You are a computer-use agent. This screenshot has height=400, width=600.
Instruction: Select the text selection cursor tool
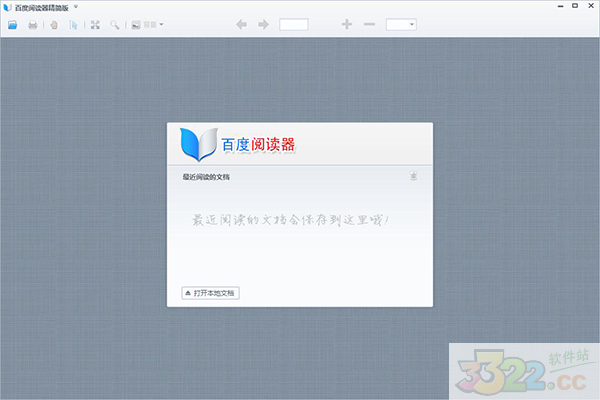(x=73, y=24)
